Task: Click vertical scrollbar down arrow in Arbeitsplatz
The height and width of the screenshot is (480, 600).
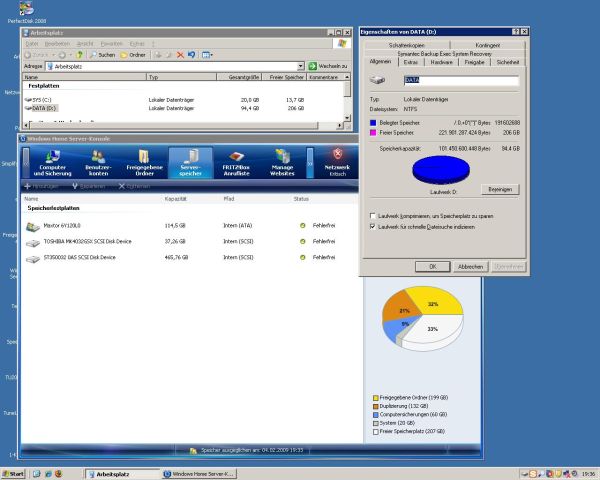Action: [347, 118]
